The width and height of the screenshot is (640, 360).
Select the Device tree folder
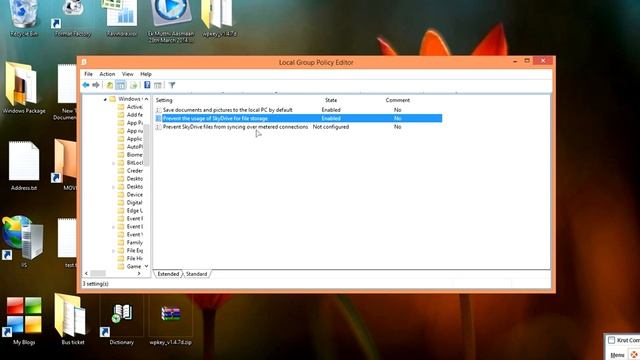coord(130,195)
